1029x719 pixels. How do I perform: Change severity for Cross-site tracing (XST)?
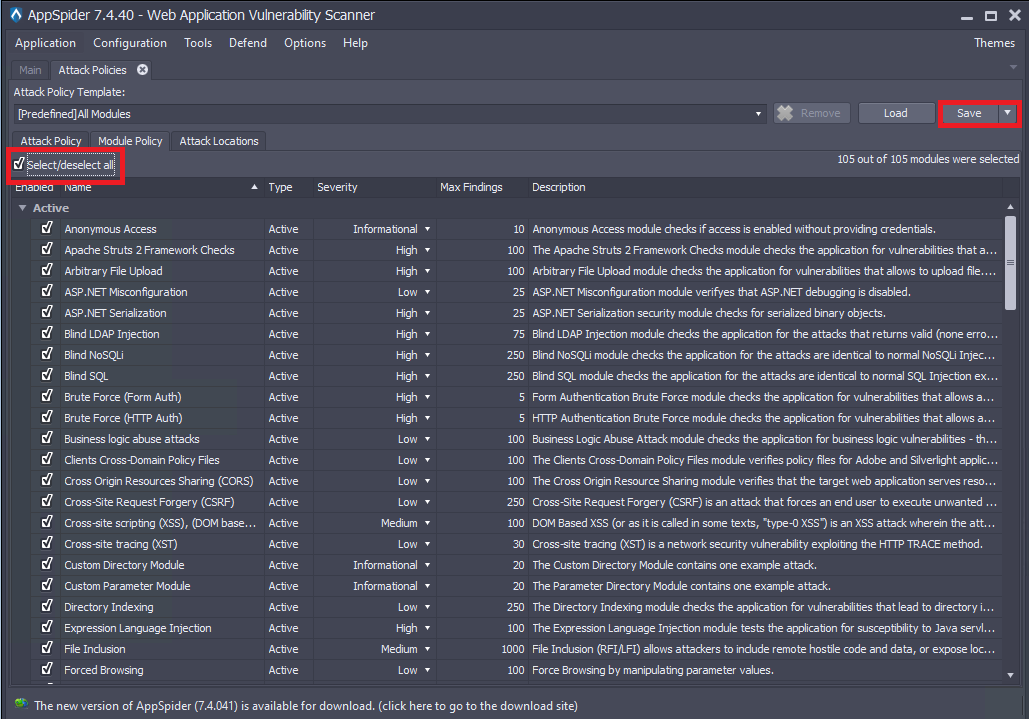[x=427, y=544]
